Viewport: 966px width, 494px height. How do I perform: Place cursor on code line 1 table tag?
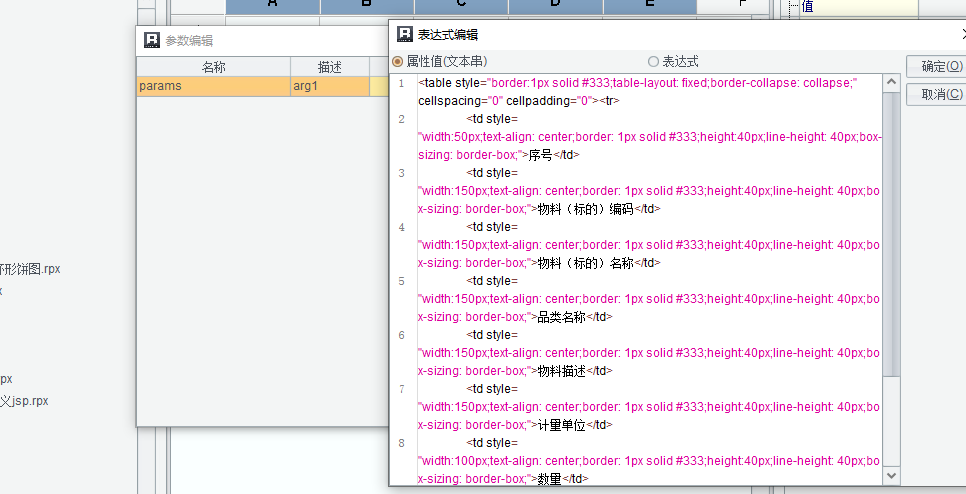click(x=437, y=83)
